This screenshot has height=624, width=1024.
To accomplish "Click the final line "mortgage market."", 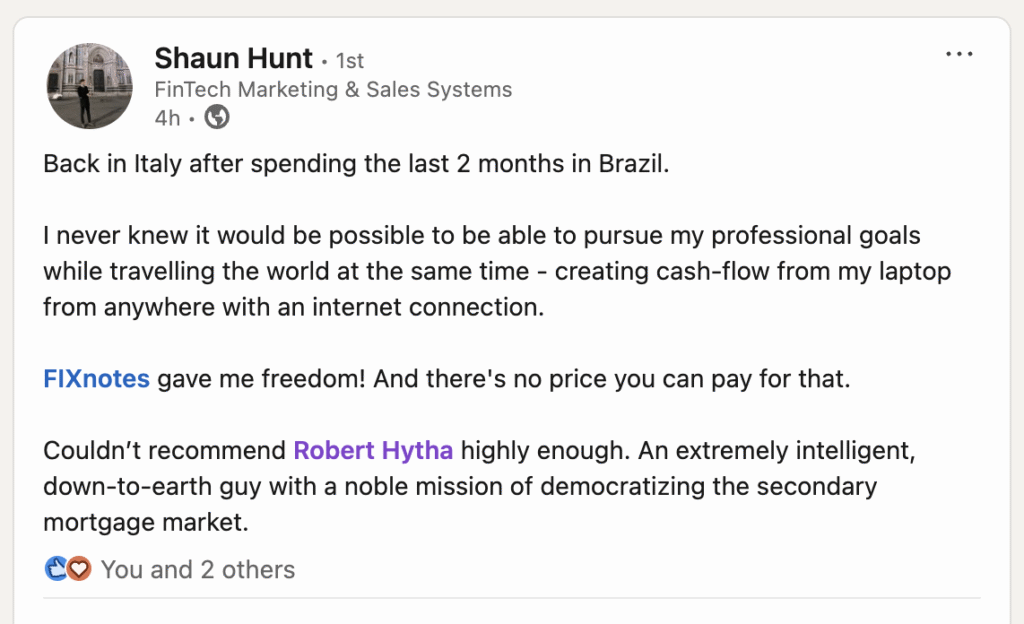I will tap(144, 522).
